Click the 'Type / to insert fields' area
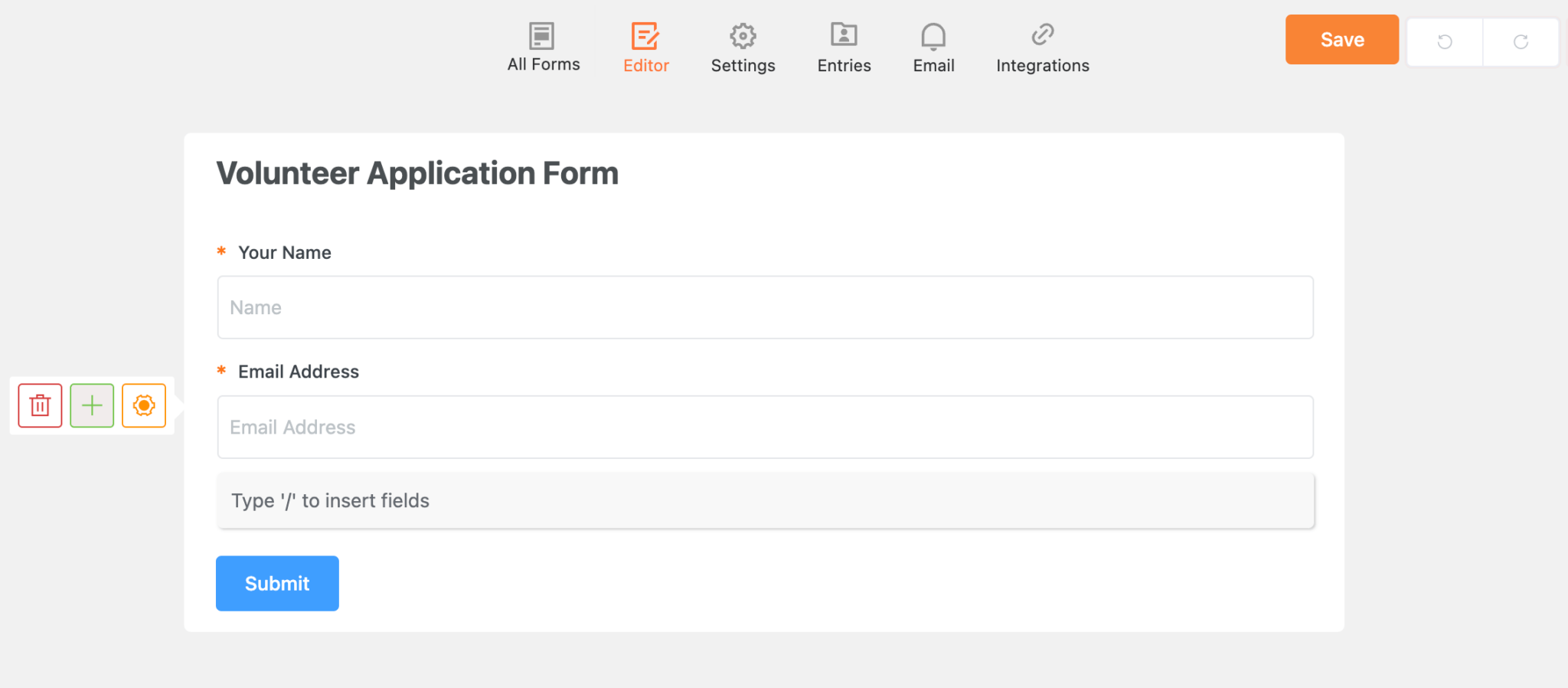Image resolution: width=1568 pixels, height=688 pixels. point(764,500)
